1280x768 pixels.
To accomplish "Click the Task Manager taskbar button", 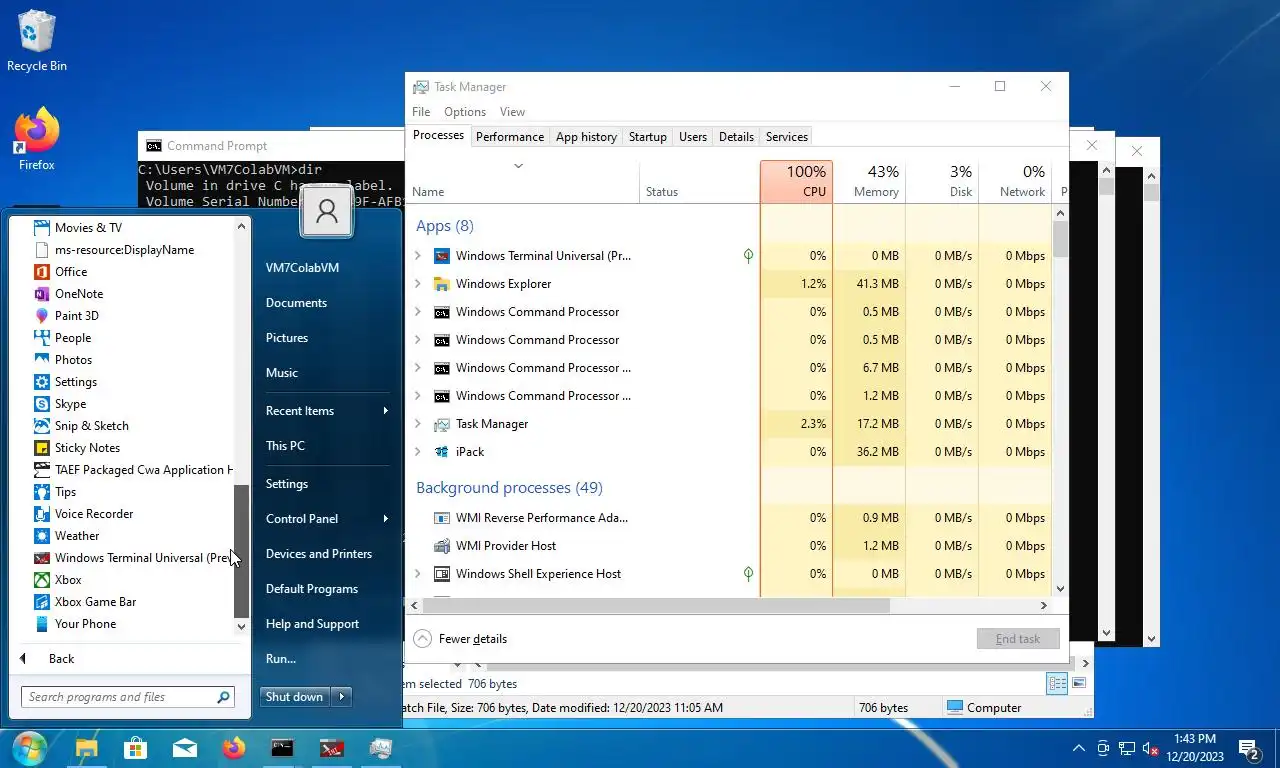I will click(381, 748).
